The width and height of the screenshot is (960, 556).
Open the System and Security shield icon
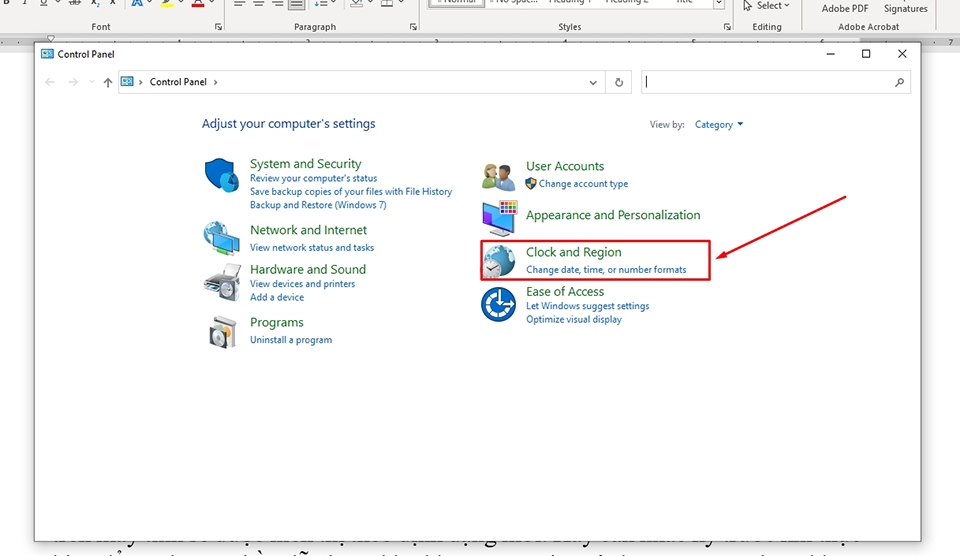coord(221,175)
